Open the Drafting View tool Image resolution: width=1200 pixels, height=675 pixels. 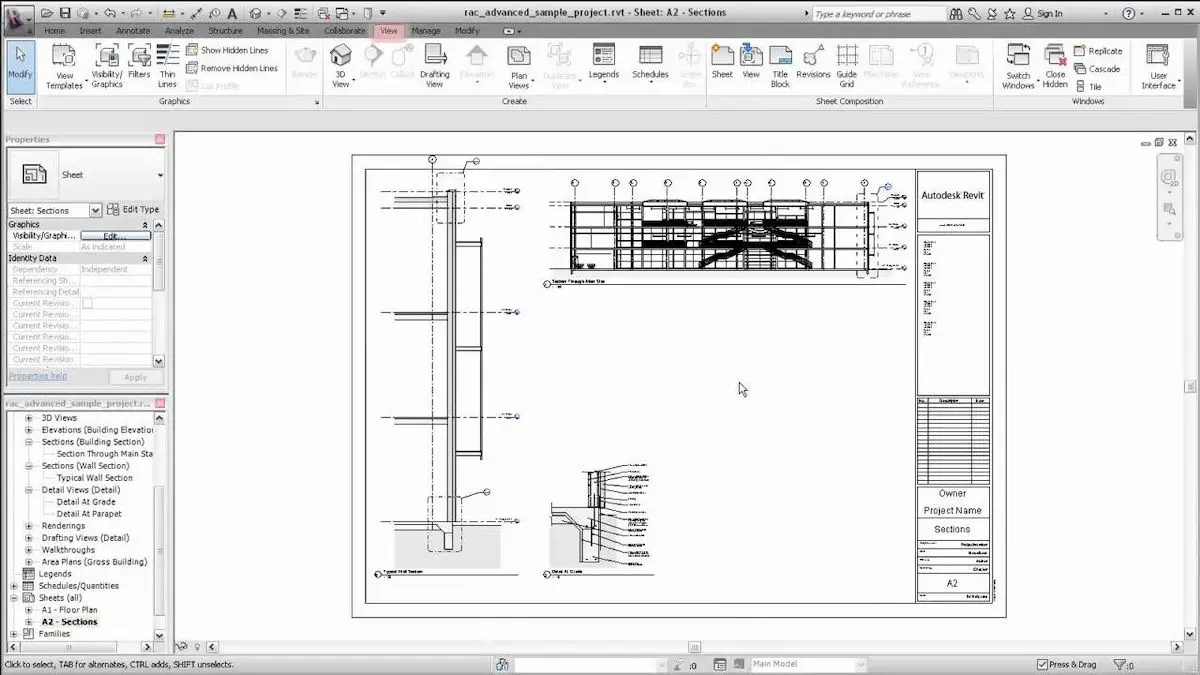coord(434,63)
